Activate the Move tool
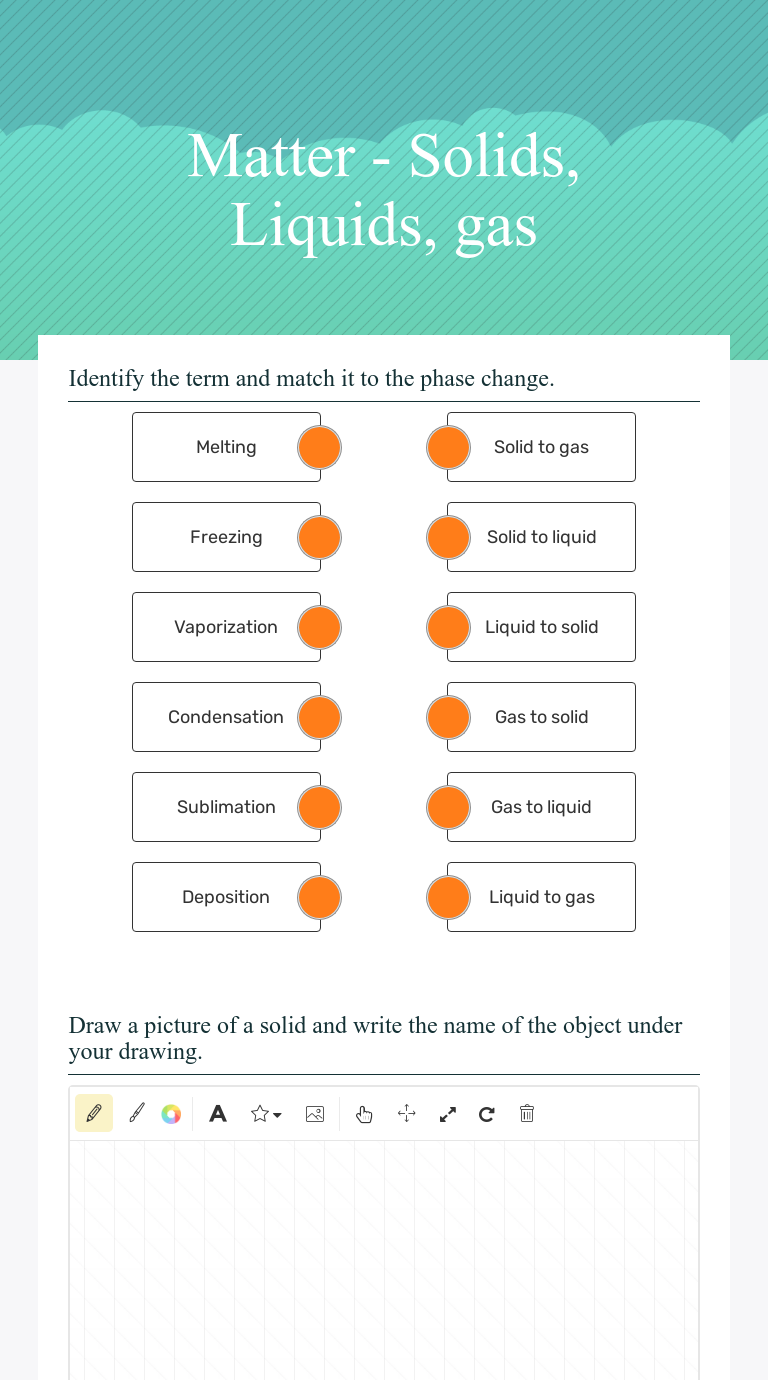Image resolution: width=768 pixels, height=1380 pixels. coord(406,1113)
